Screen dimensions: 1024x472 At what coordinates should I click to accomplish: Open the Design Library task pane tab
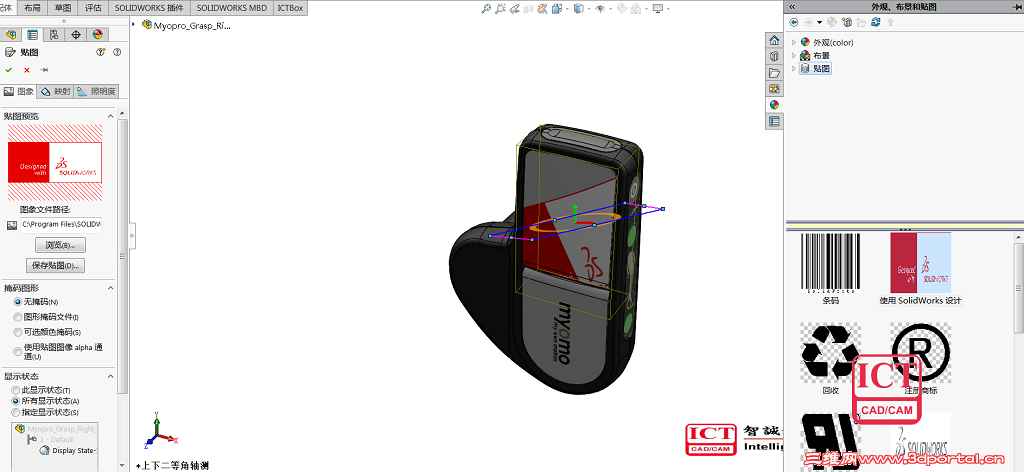[774, 56]
